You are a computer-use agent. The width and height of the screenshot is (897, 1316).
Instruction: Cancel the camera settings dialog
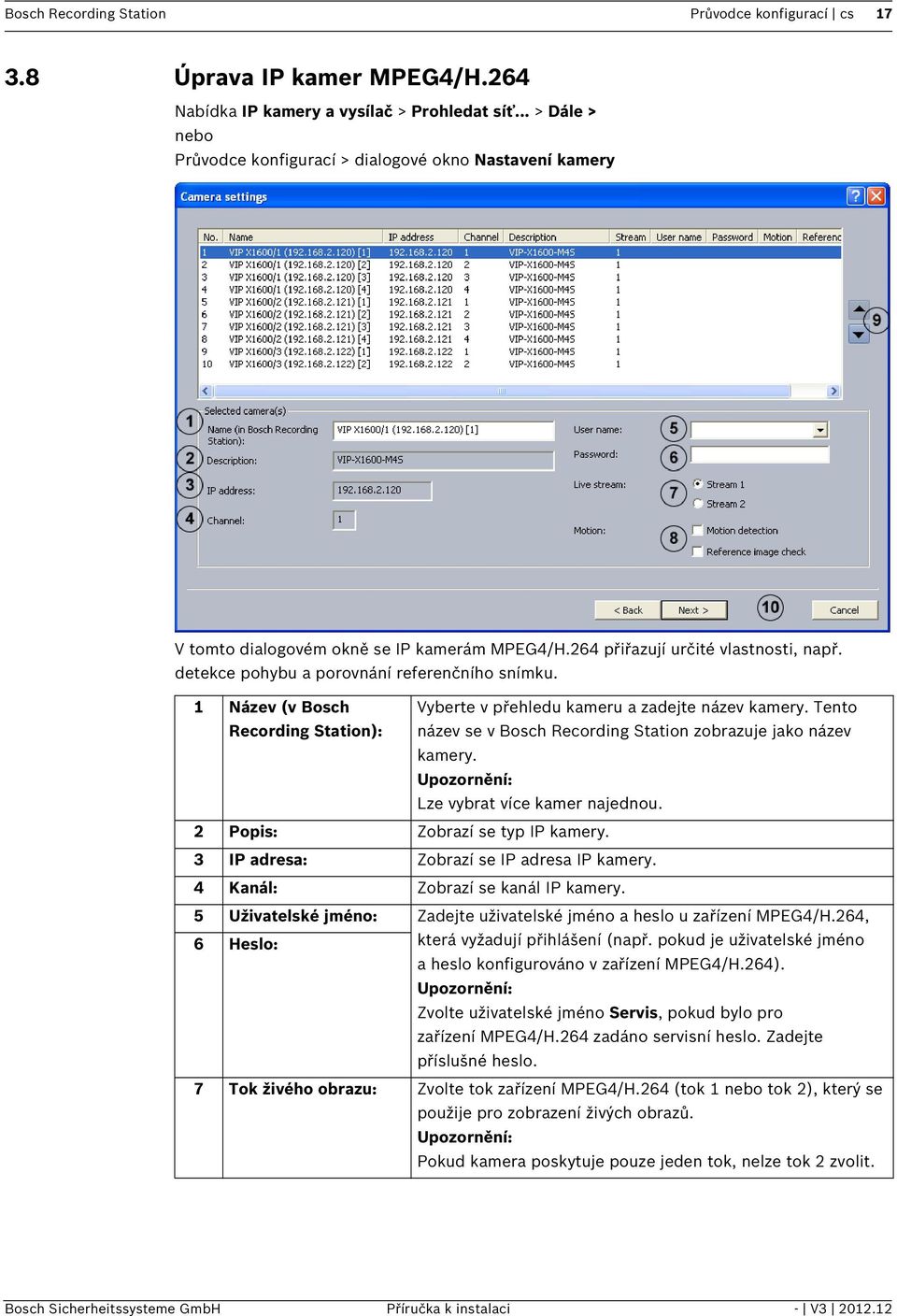pos(844,610)
